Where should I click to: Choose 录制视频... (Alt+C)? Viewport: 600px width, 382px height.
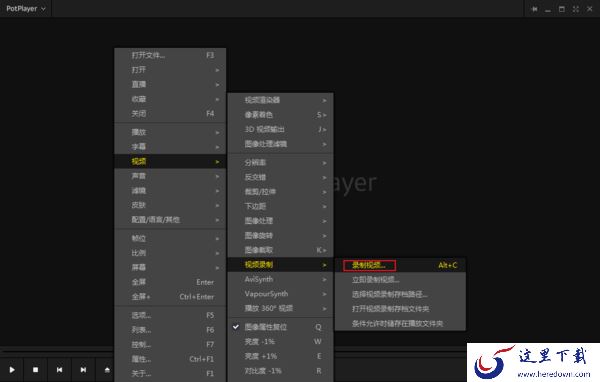[400, 265]
